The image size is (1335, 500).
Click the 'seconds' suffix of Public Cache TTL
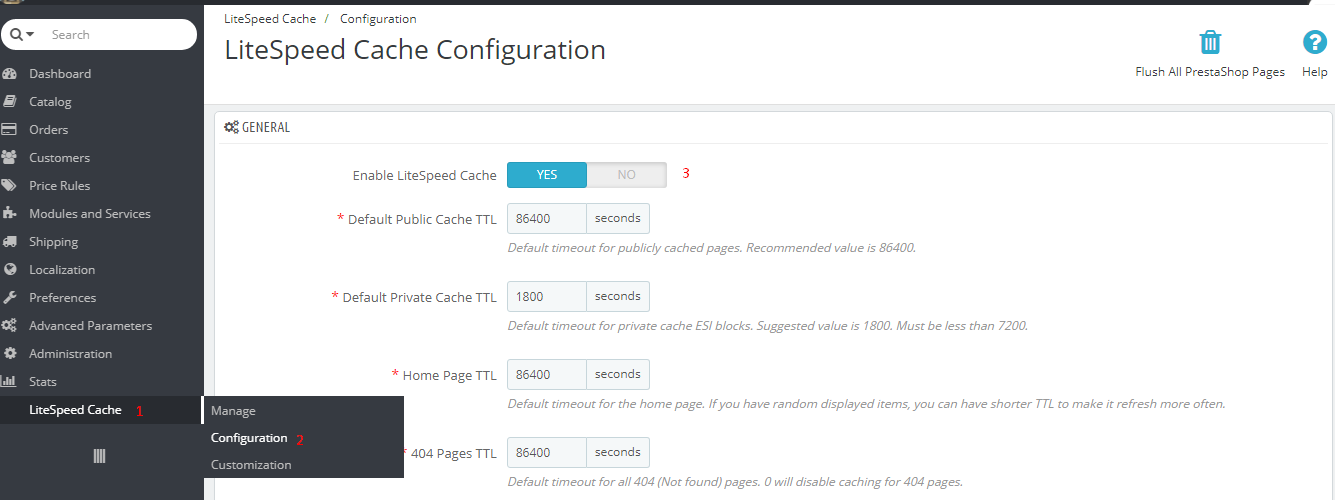pos(618,218)
